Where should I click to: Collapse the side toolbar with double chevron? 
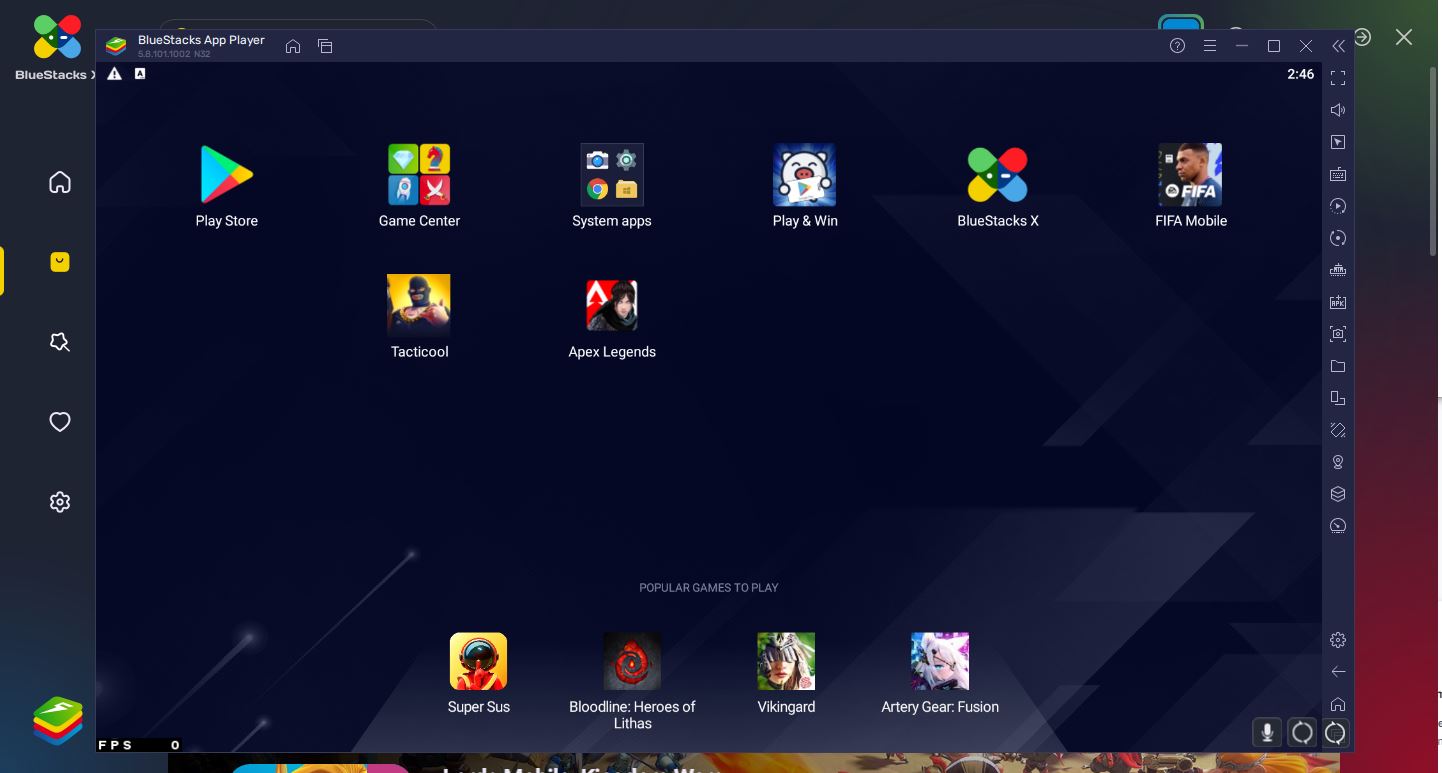1338,46
